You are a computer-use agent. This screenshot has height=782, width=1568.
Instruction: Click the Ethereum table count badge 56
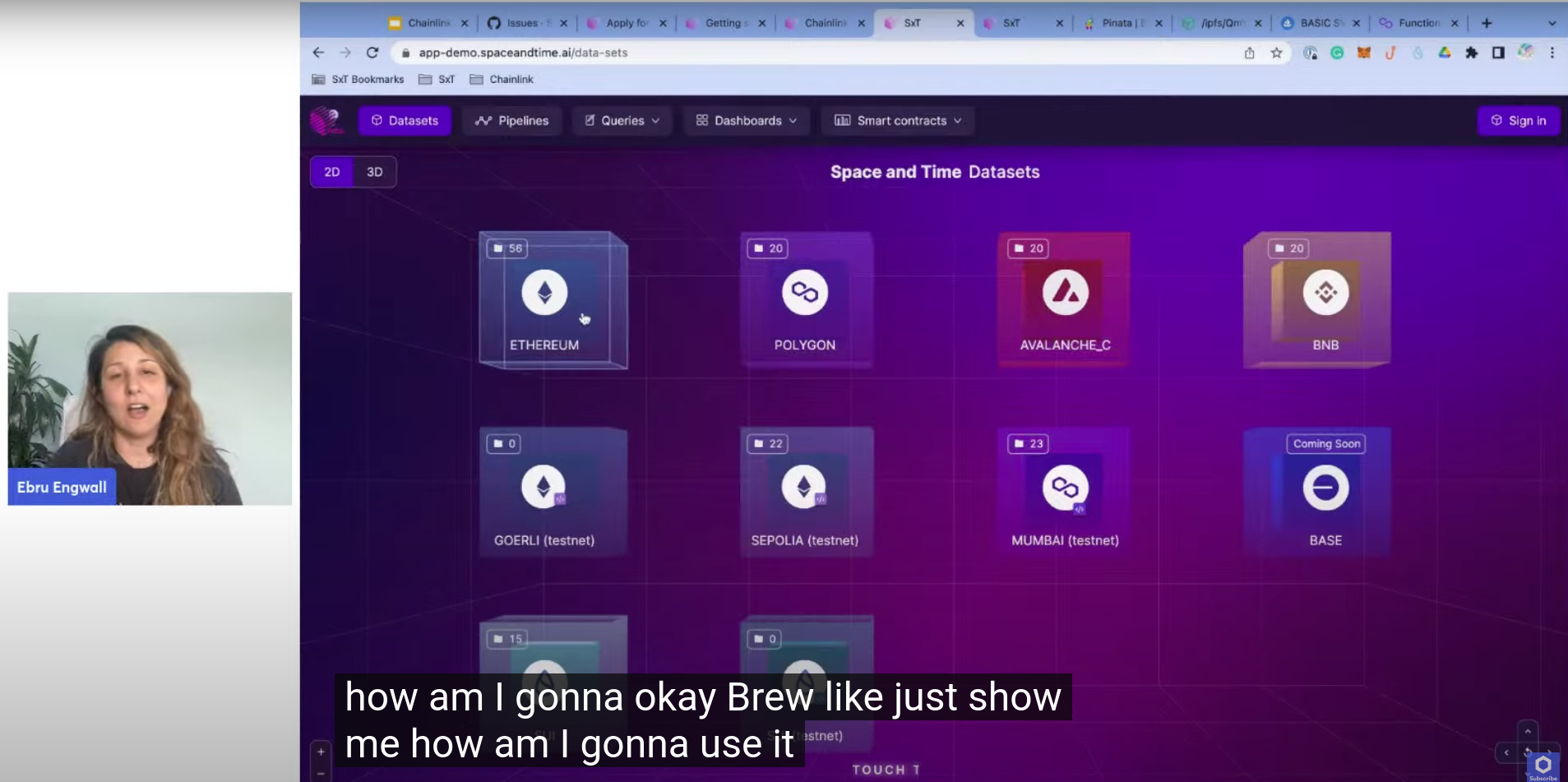507,248
